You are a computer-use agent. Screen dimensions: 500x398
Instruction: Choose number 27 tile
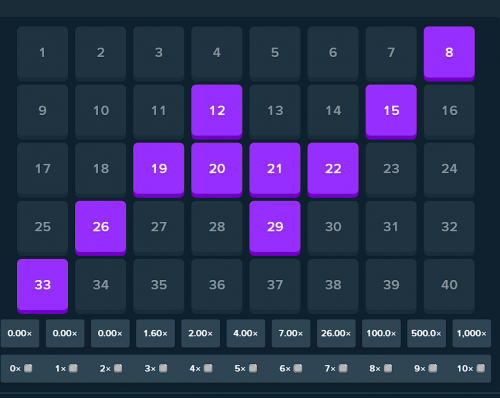[x=159, y=228]
